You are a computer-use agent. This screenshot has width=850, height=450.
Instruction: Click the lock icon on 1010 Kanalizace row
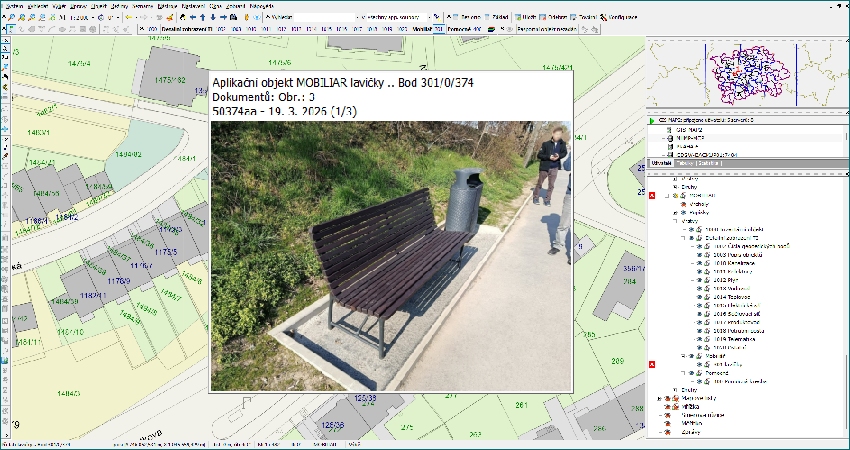pos(707,263)
